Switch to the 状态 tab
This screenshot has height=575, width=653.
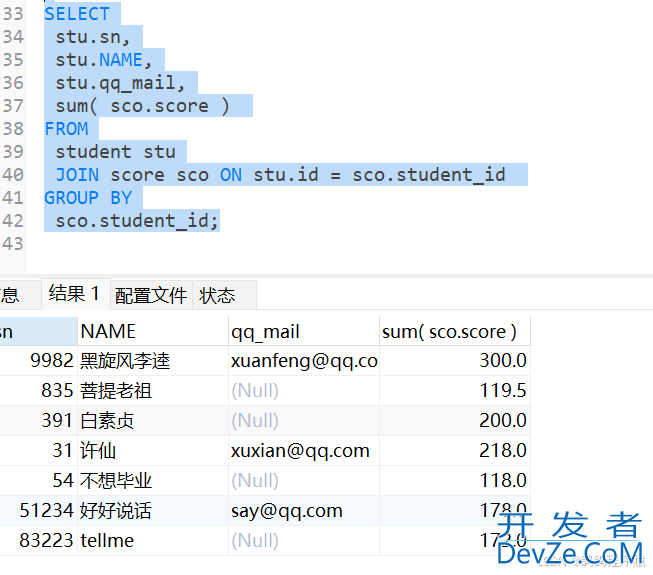tap(224, 296)
